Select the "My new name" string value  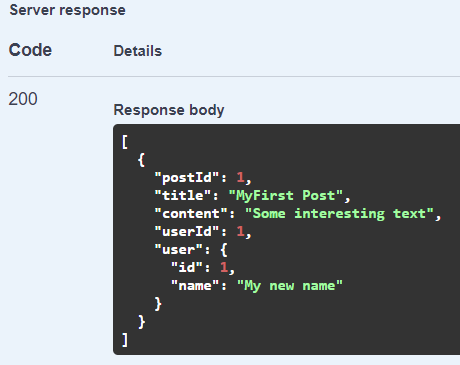tap(290, 286)
